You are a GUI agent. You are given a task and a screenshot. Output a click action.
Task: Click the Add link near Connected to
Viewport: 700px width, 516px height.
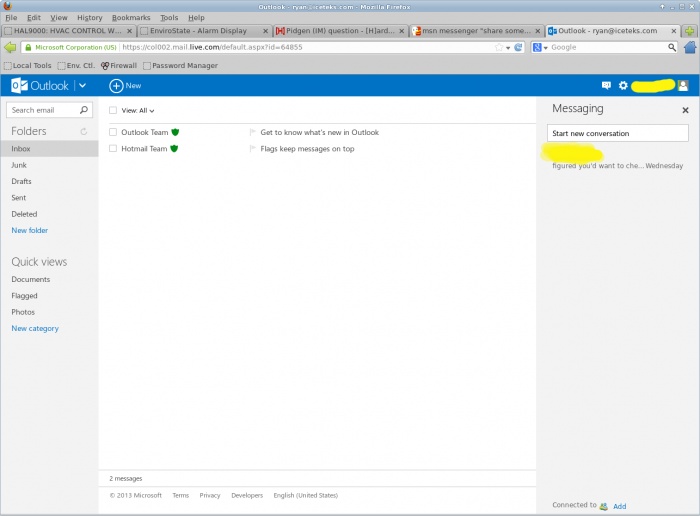tap(619, 506)
